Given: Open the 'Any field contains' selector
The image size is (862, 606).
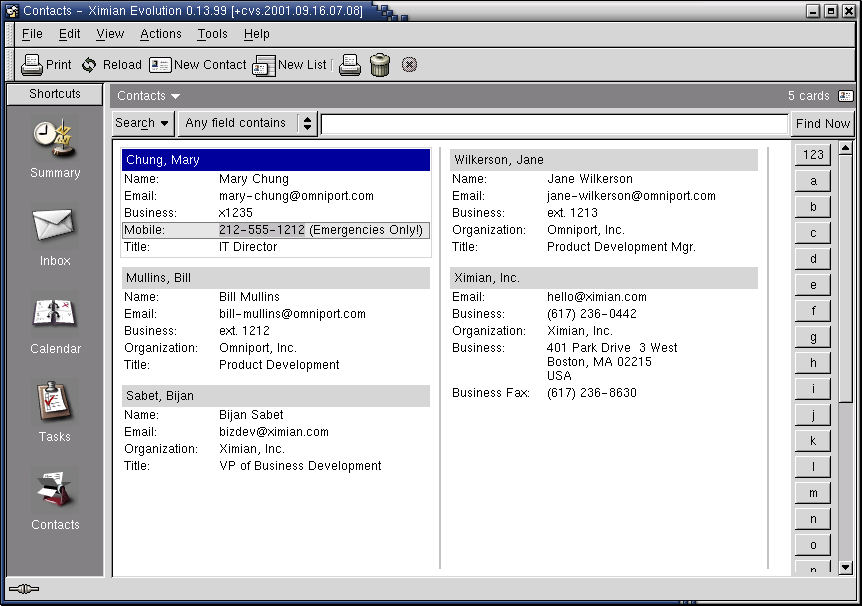Looking at the screenshot, I should [247, 123].
